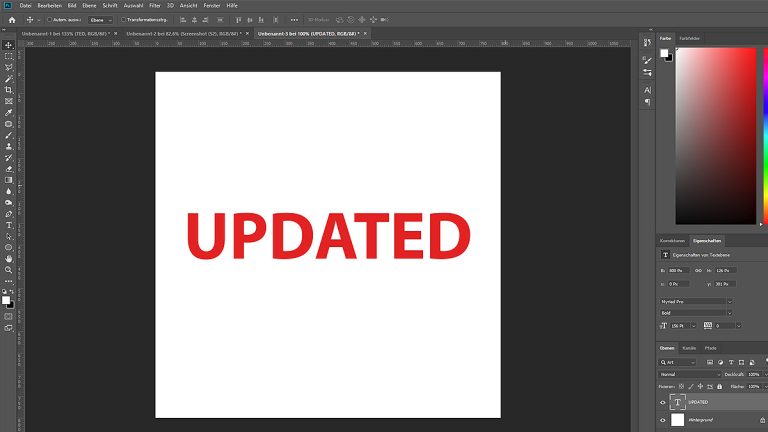Toggle lock transparent pixels icon
Screen dimensions: 768x432
coord(681,386)
